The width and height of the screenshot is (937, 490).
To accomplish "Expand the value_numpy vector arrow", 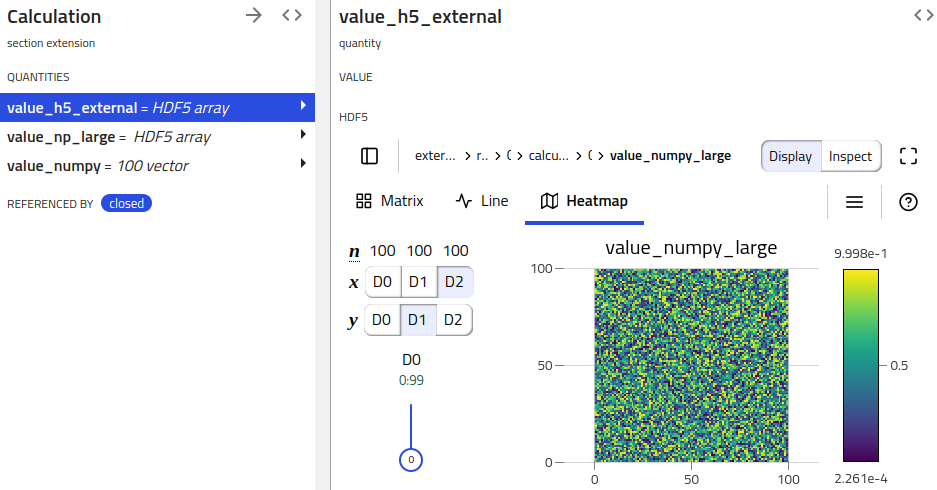I will coord(303,164).
